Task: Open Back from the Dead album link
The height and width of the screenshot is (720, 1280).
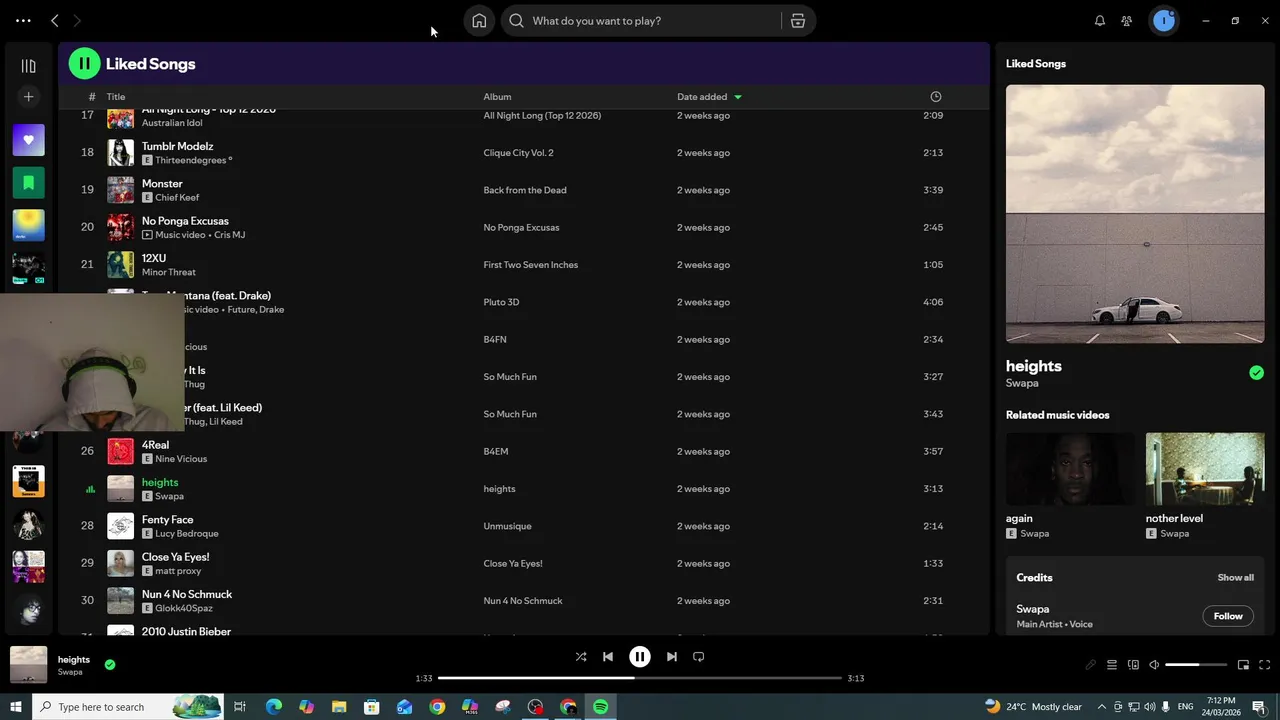Action: tap(525, 190)
